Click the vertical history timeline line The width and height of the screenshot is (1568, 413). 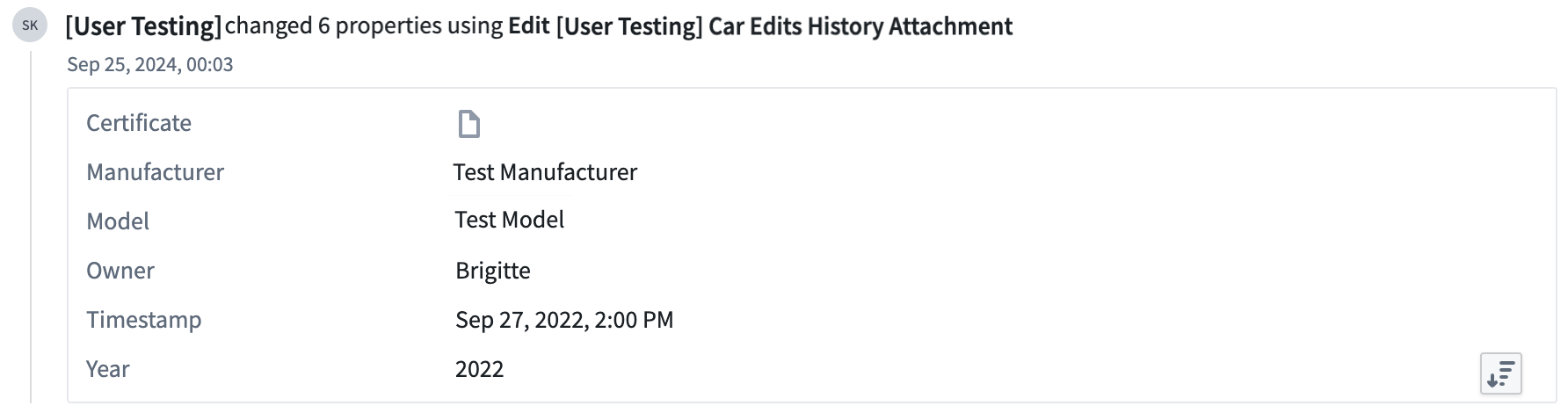pos(31,227)
